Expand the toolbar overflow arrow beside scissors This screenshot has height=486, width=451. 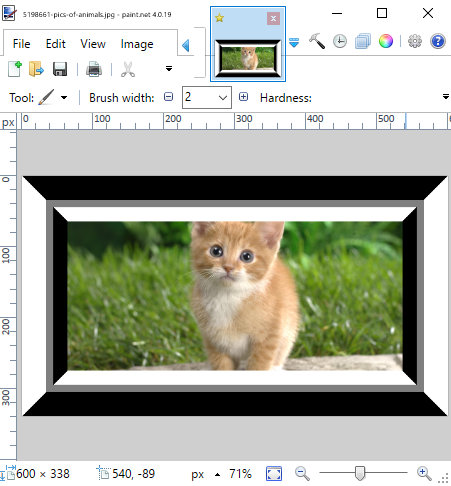coord(169,69)
